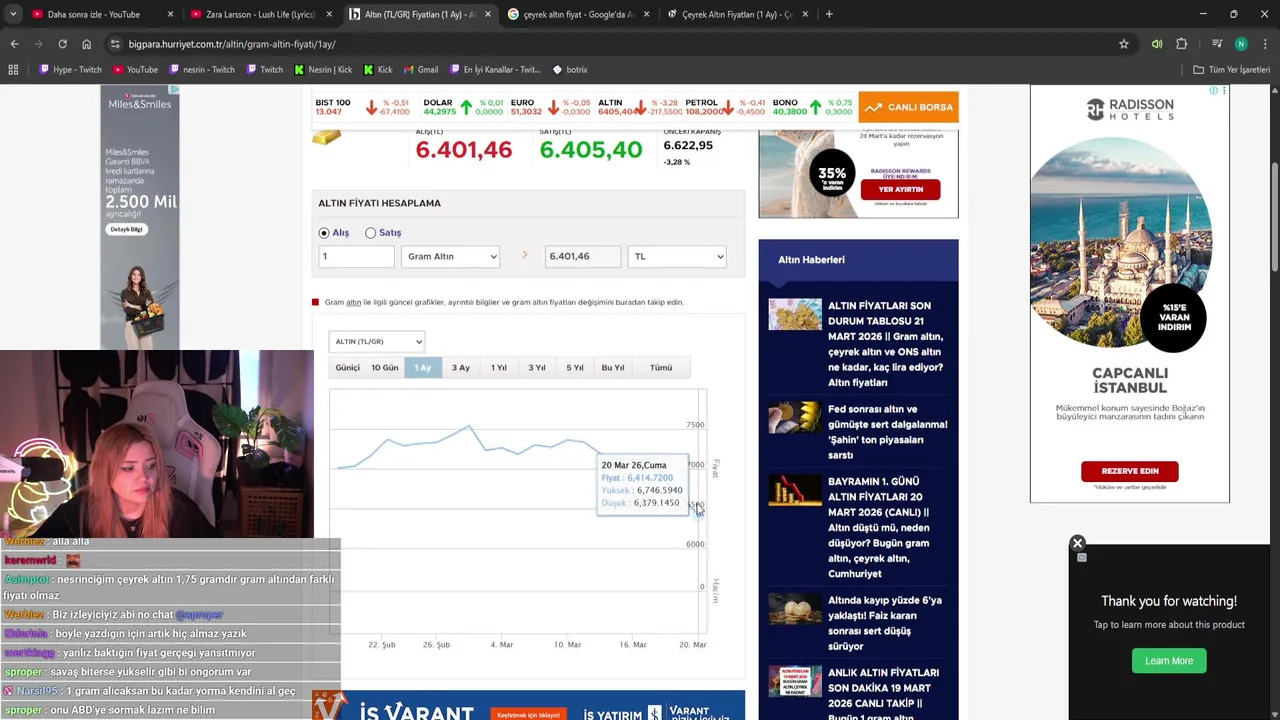Open the Gram Altın dropdown

point(450,257)
